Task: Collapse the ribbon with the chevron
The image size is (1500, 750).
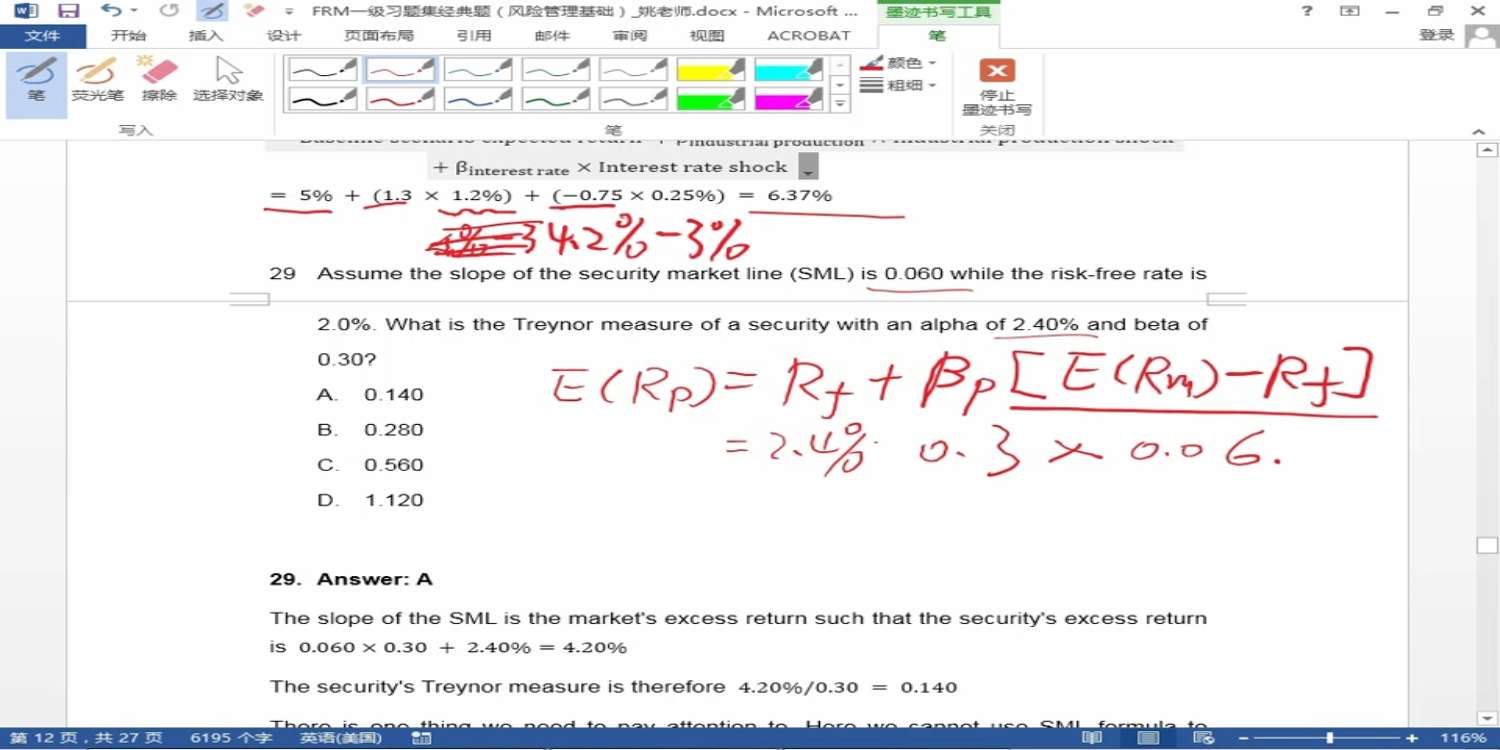Action: pyautogui.click(x=1479, y=132)
